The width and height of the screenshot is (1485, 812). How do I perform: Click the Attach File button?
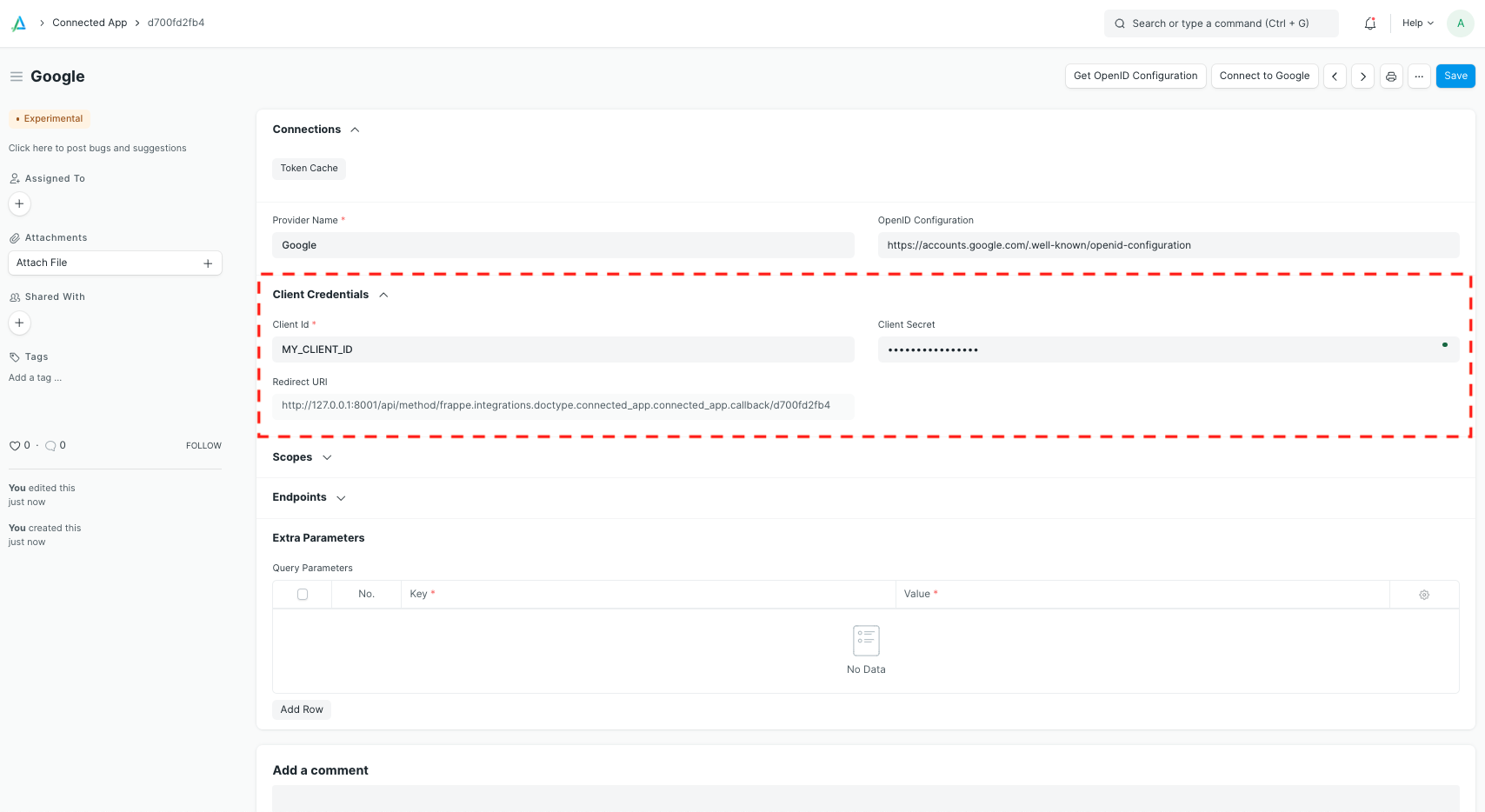click(x=115, y=263)
